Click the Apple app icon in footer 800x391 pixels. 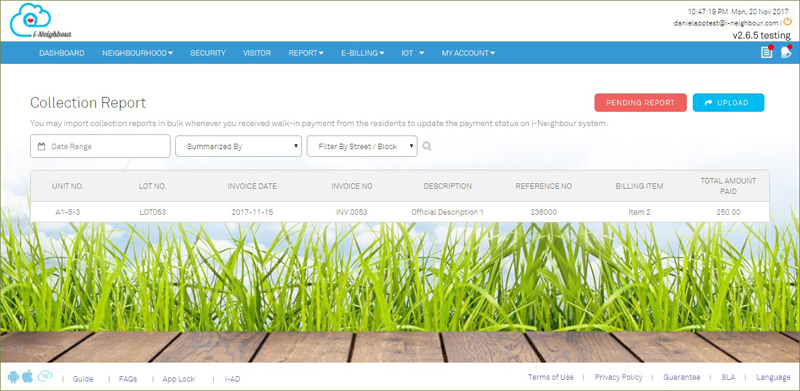28,376
